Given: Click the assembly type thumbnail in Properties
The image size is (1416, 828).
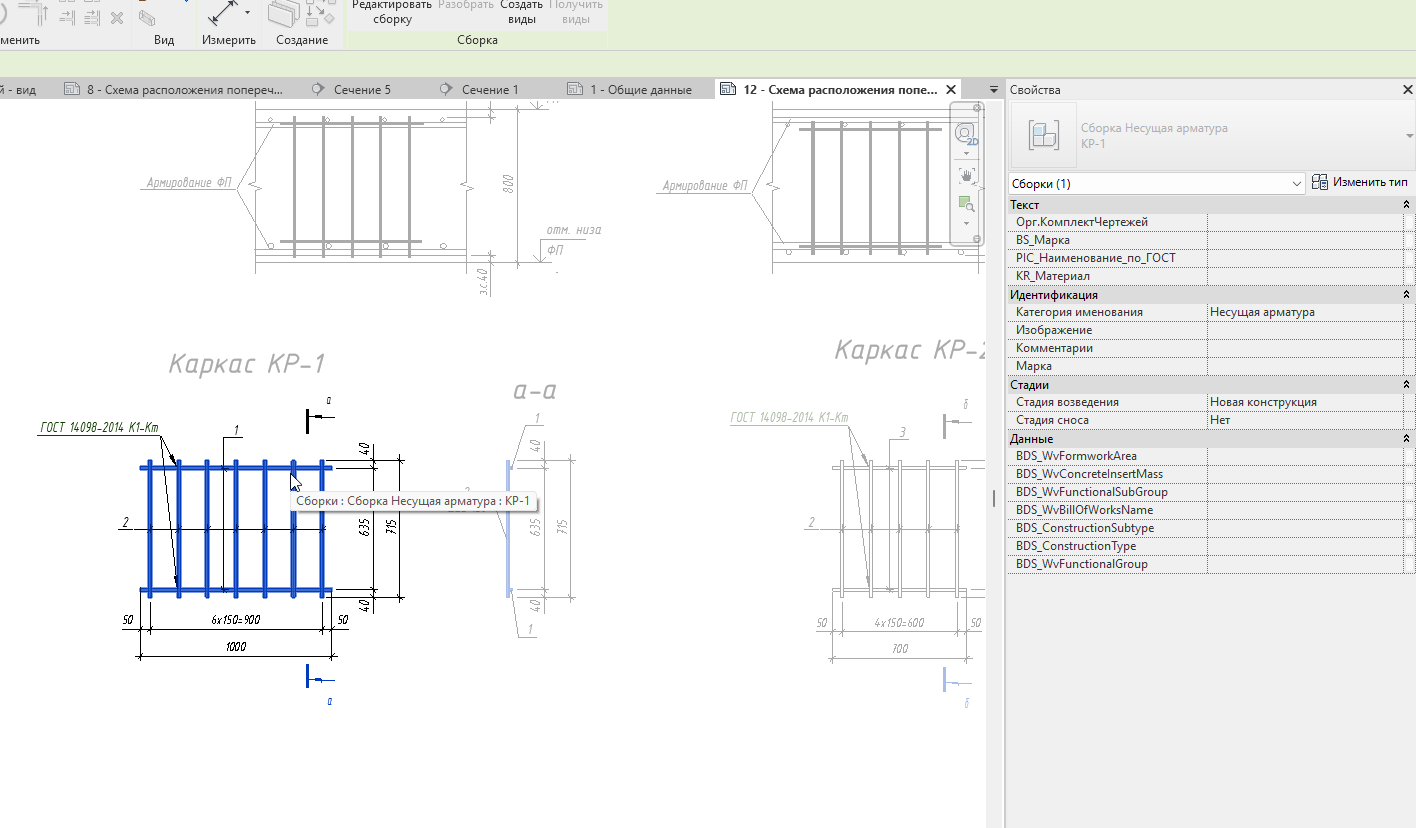Looking at the screenshot, I should coord(1044,135).
